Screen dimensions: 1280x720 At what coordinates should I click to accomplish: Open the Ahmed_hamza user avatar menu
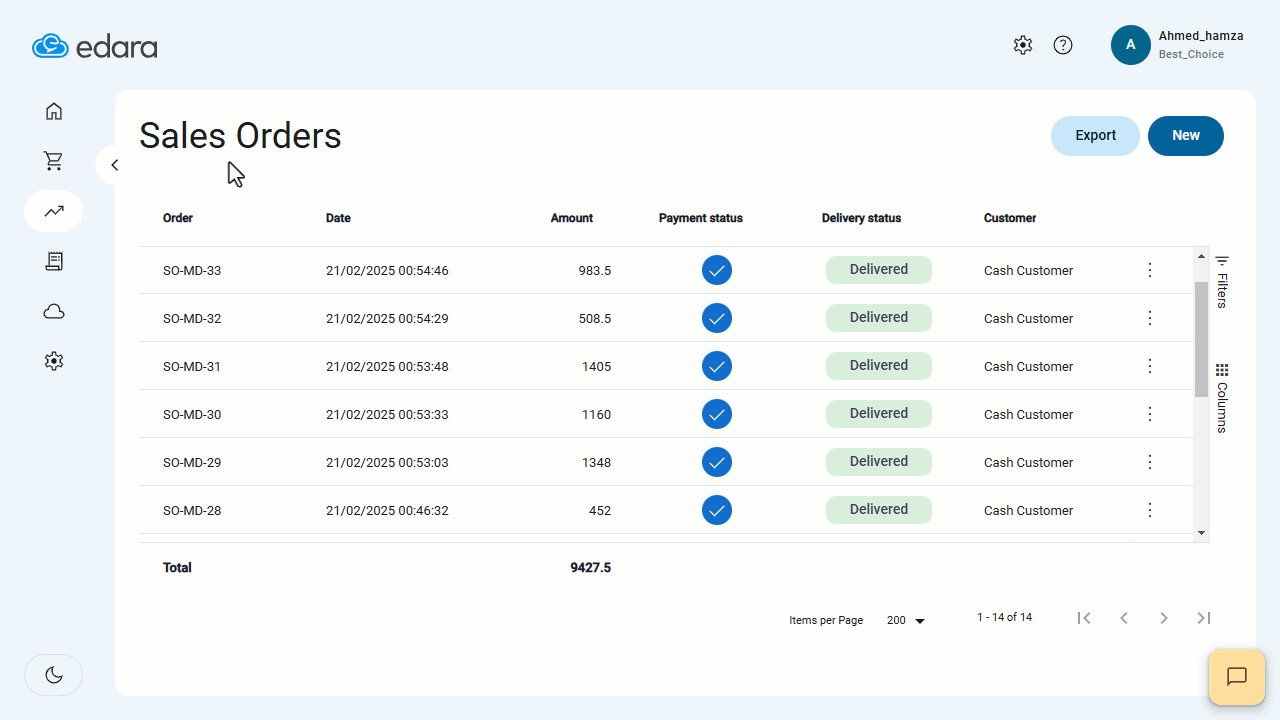pos(1131,45)
